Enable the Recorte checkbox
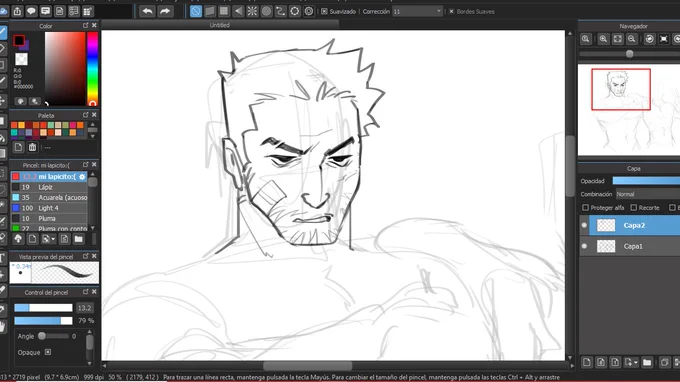680x382 pixels. [634, 208]
